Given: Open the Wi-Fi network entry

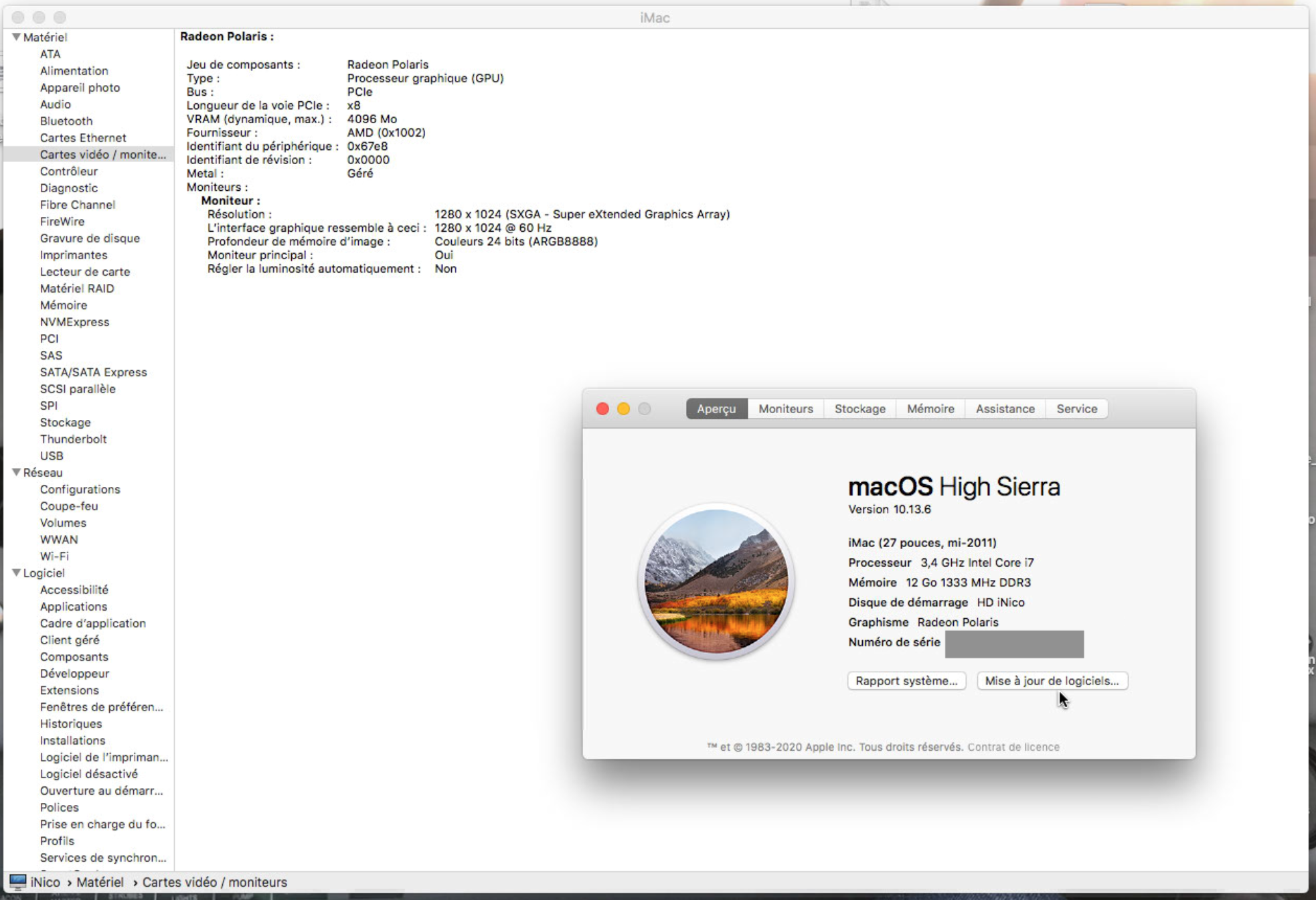Looking at the screenshot, I should [54, 556].
